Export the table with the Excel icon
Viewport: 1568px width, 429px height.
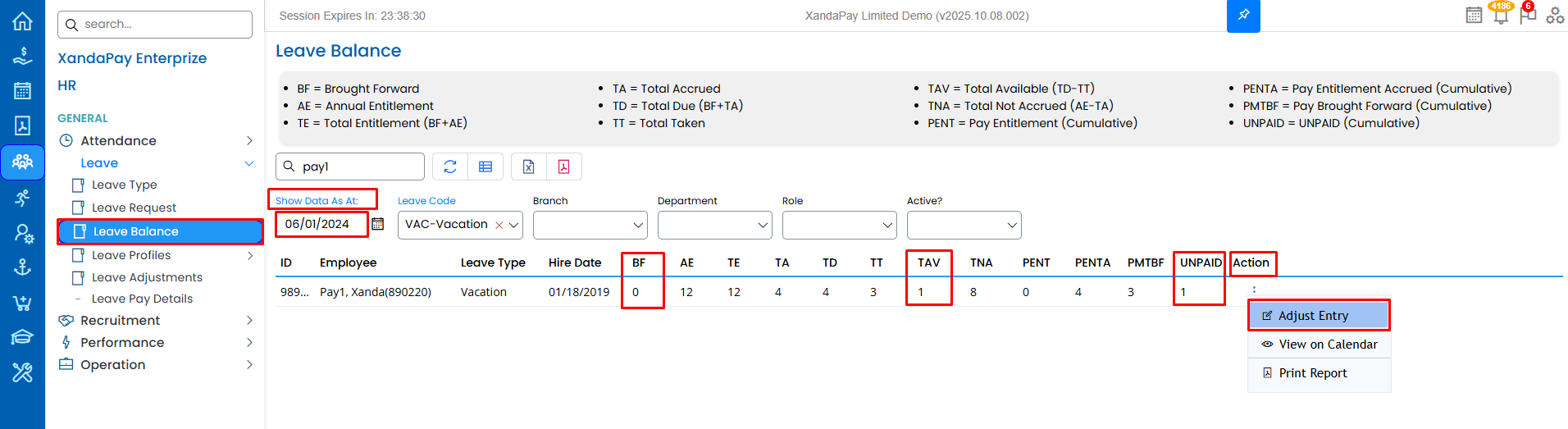pos(529,167)
